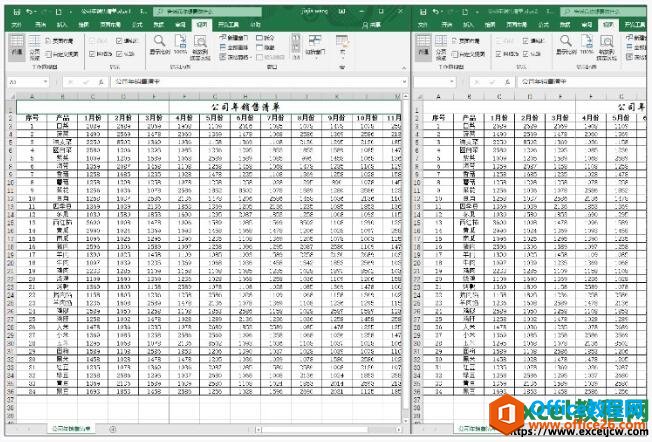Click New file icon in left window toolbar

point(59,12)
